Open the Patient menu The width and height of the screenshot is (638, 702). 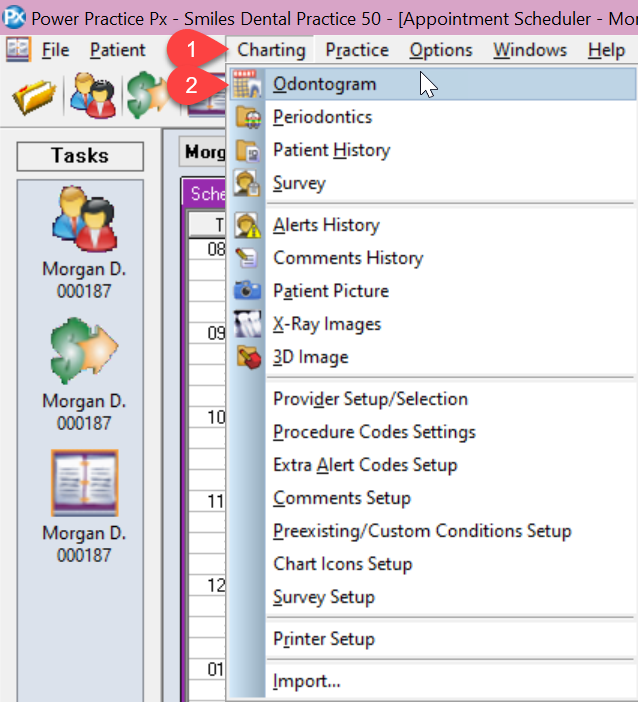point(117,50)
